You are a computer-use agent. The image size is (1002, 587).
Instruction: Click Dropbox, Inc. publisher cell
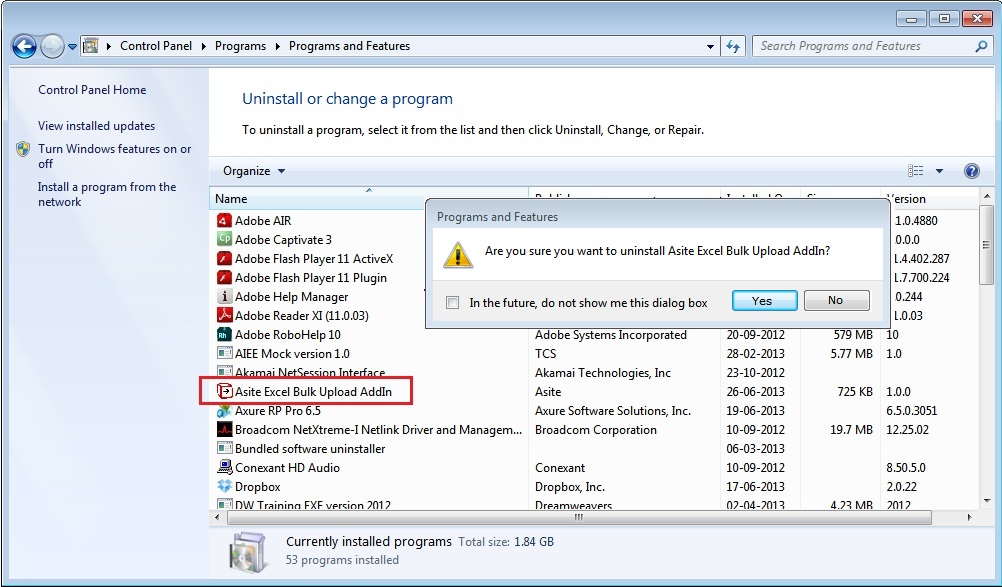pos(569,487)
